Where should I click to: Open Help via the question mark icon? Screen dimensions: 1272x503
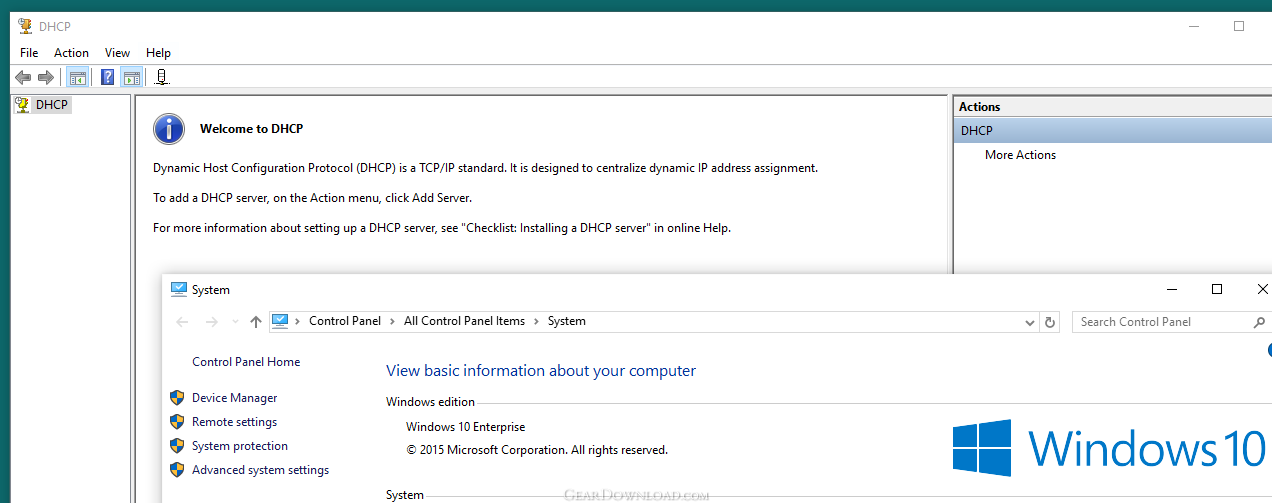108,77
